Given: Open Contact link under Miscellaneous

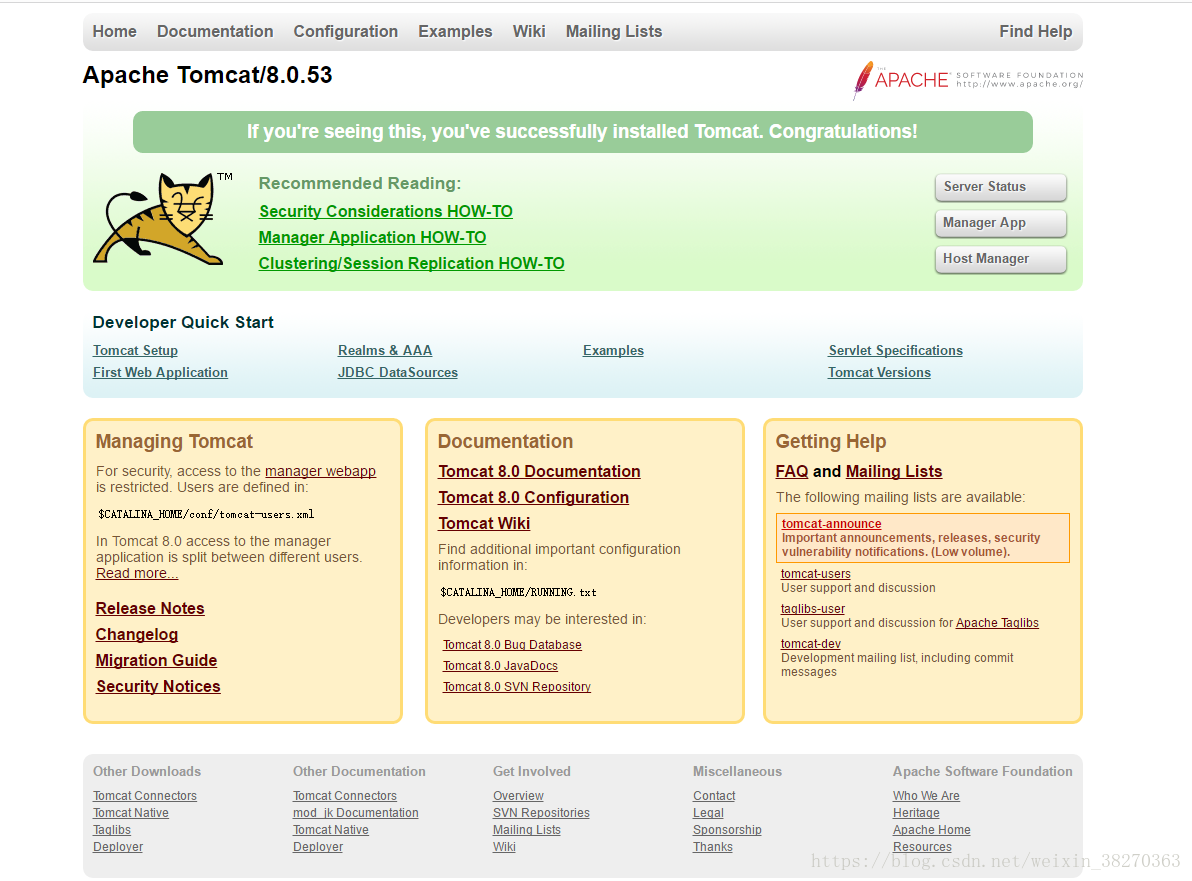Looking at the screenshot, I should (714, 796).
